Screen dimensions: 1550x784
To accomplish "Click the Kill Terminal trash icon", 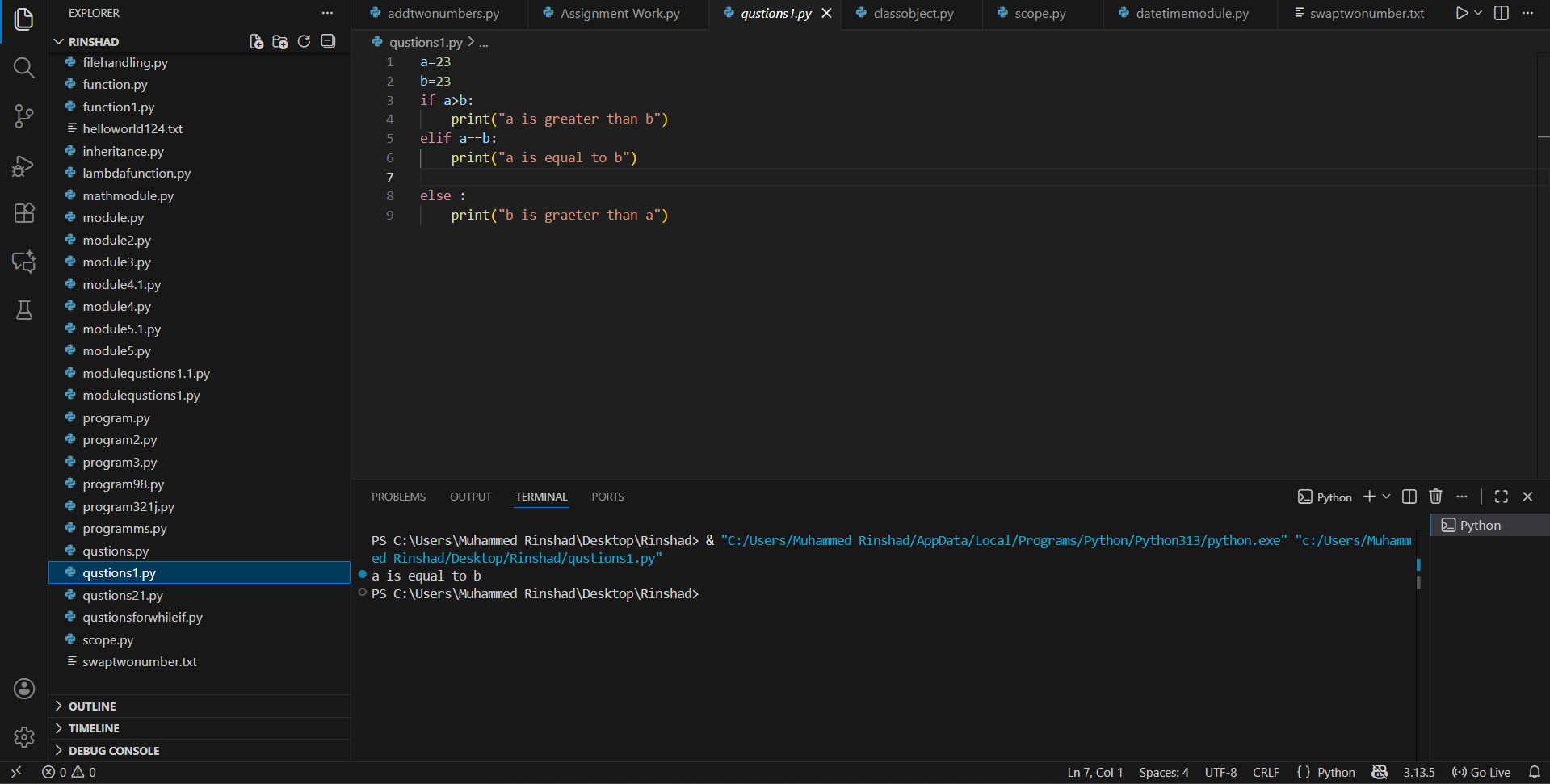I will [x=1435, y=497].
